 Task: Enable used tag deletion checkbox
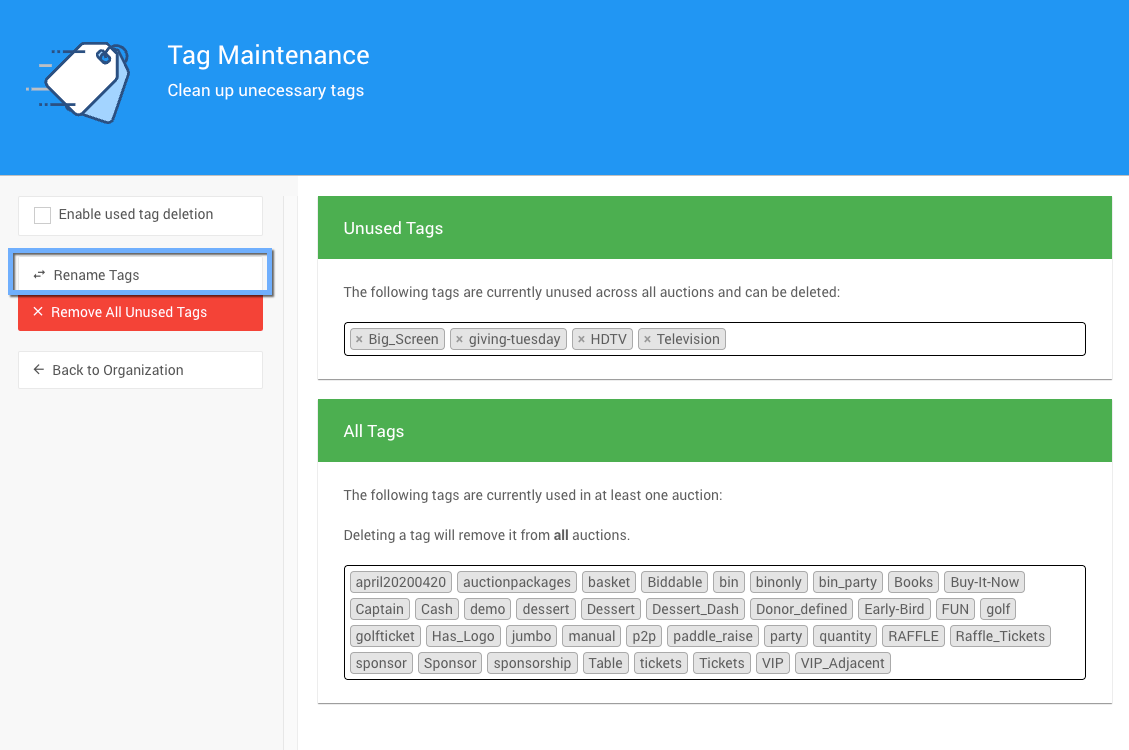43,215
